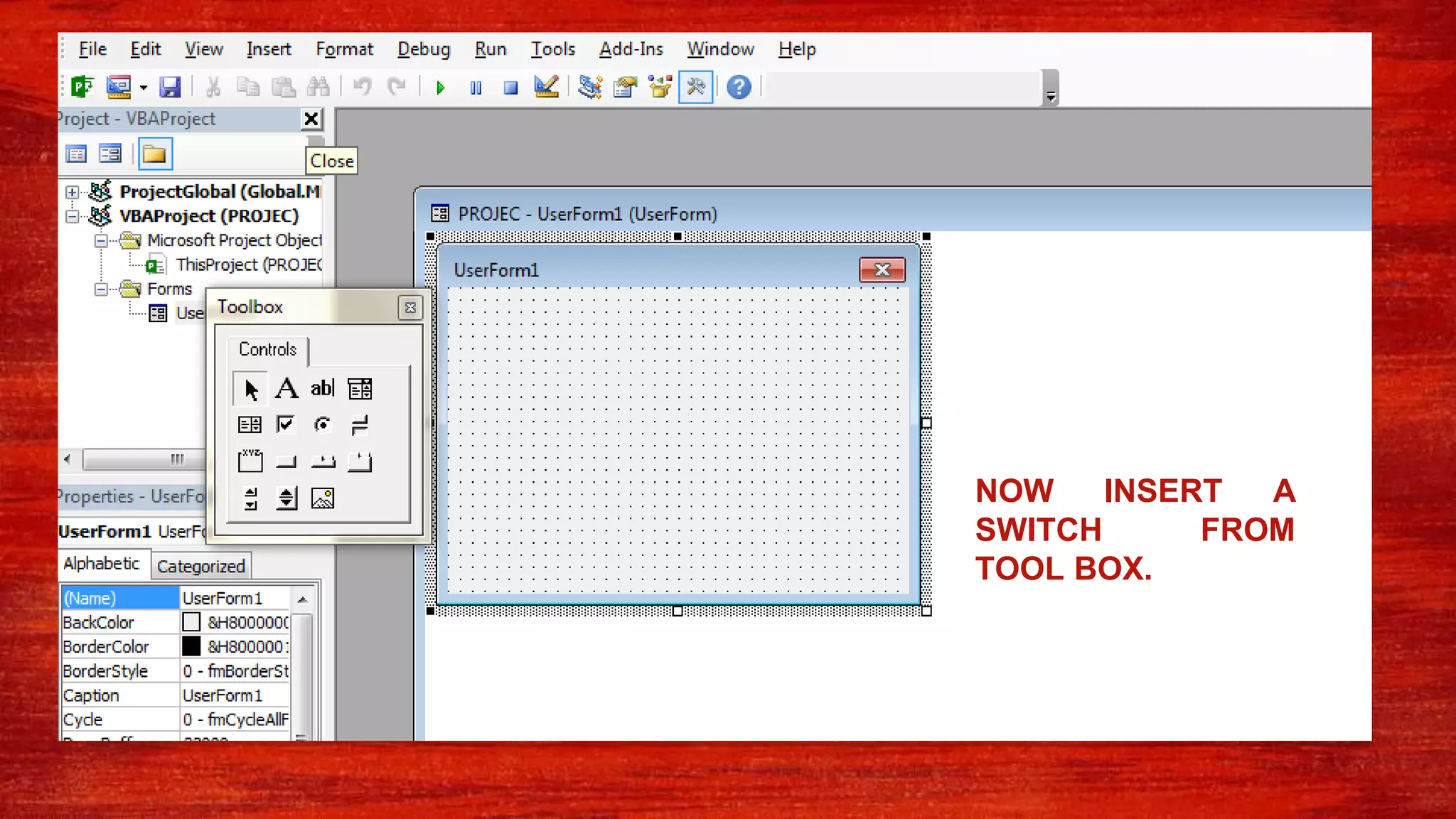Click the Break pause icon
Screen dimensions: 1456x819
tap(476, 88)
